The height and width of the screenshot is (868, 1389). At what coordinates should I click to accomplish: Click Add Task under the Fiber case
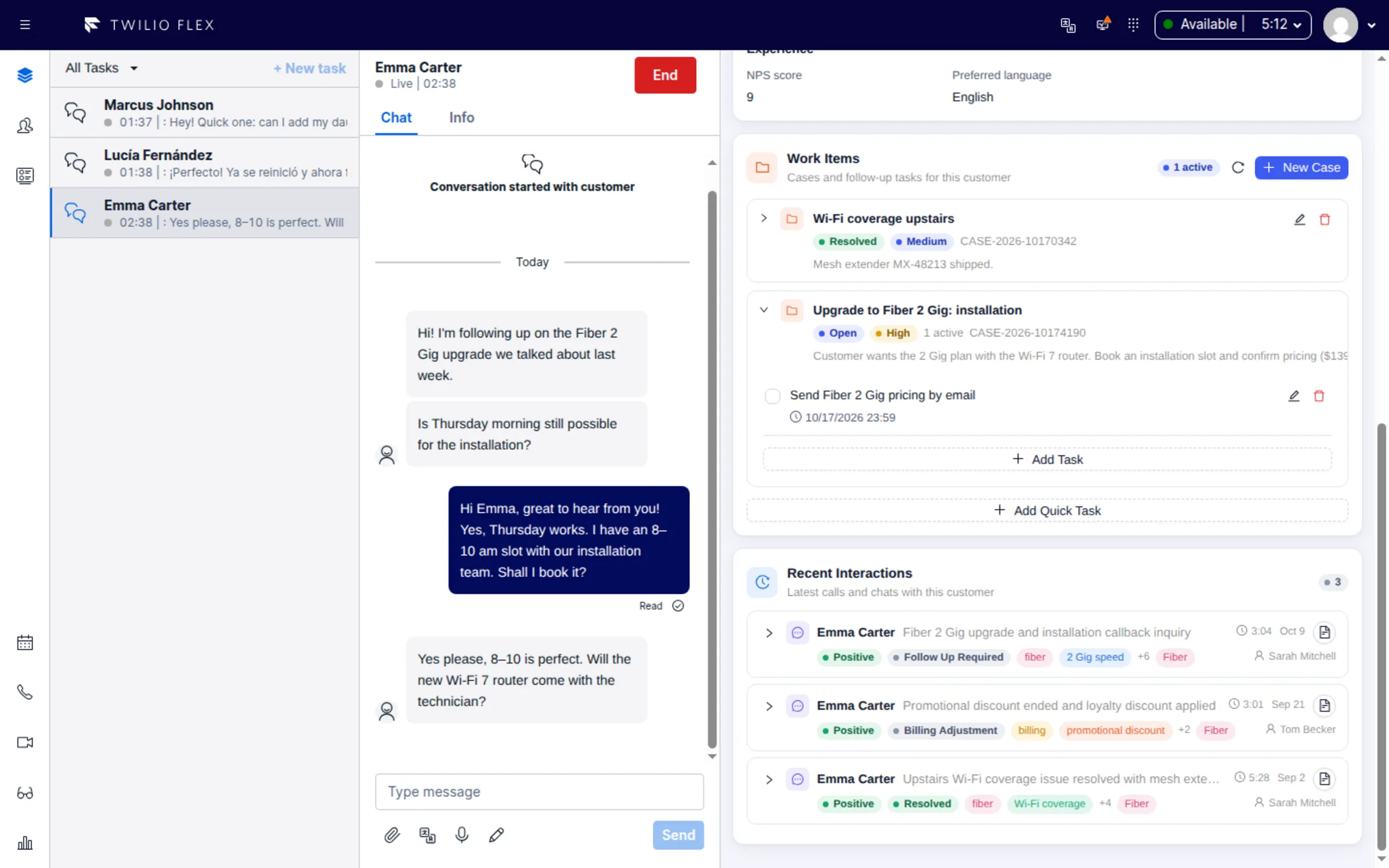point(1047,459)
